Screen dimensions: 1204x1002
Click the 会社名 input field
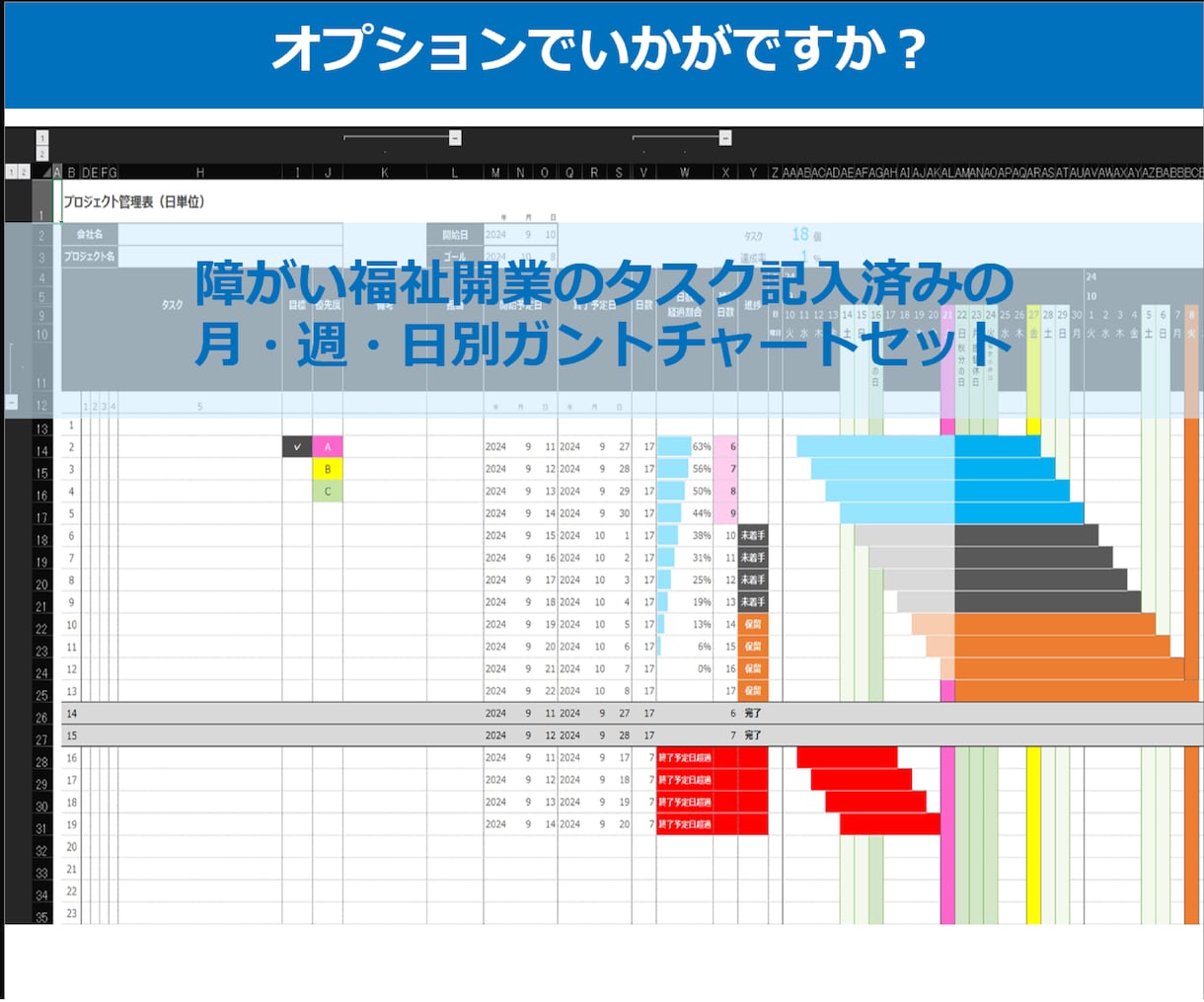pyautogui.click(x=230, y=235)
